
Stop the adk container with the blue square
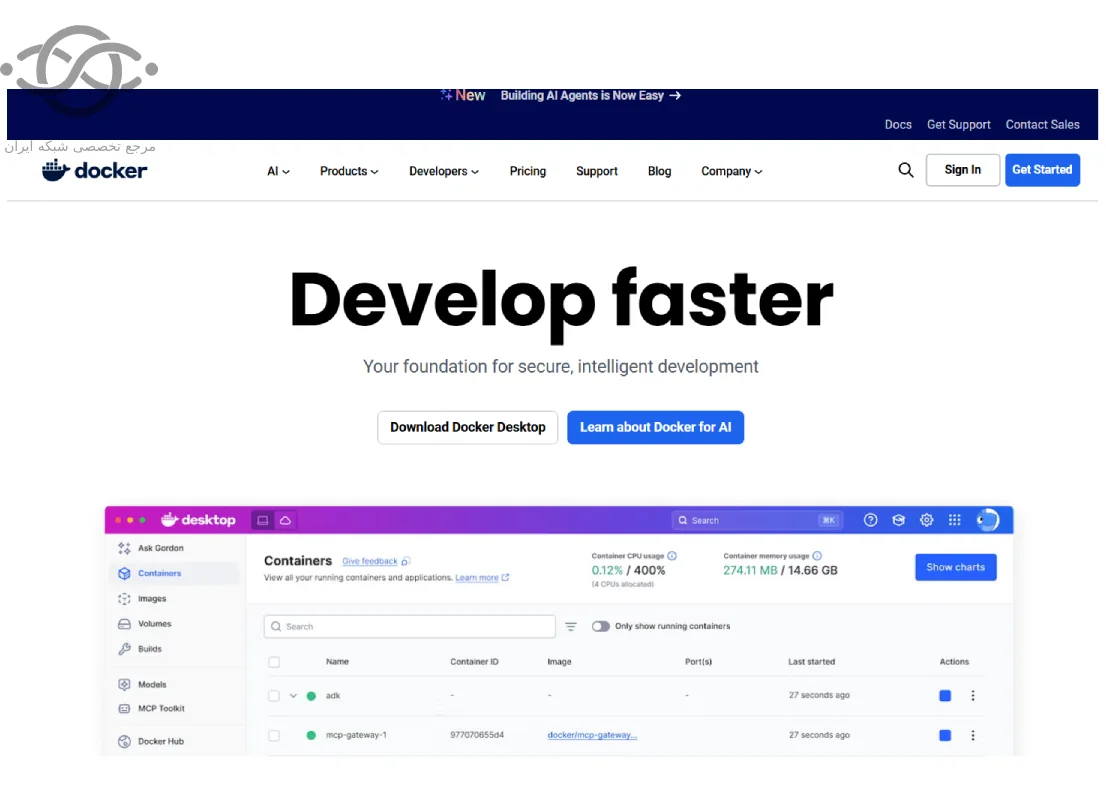pyautogui.click(x=945, y=696)
